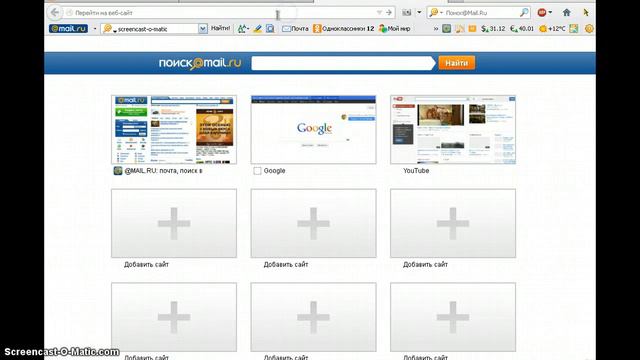Click the поиск@mail.ru page logo
Screen dimensions: 640x360
(200, 63)
